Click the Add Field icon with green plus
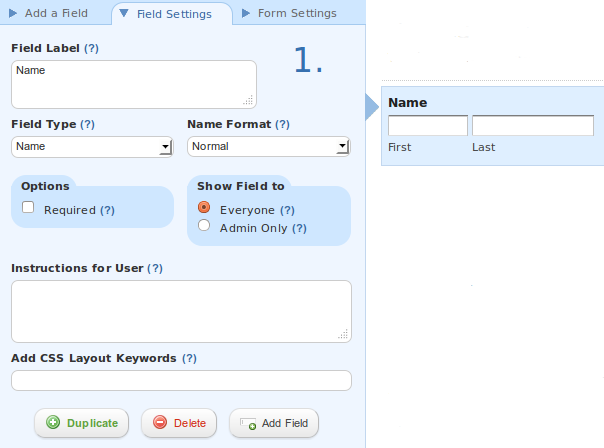Image resolution: width=604 pixels, height=448 pixels. coord(248,424)
